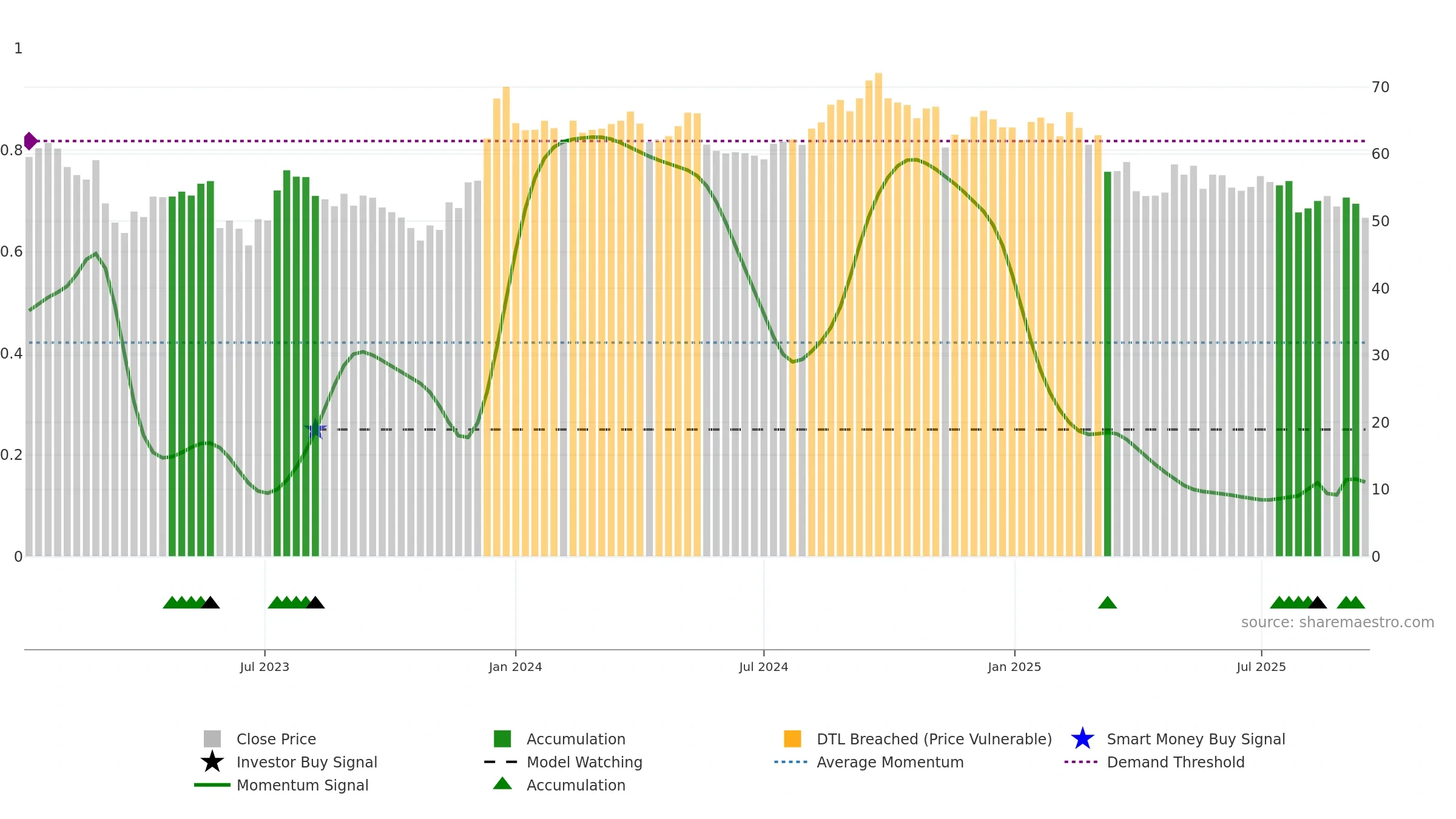Click the green Accumulation triangle legend icon

coord(502,783)
